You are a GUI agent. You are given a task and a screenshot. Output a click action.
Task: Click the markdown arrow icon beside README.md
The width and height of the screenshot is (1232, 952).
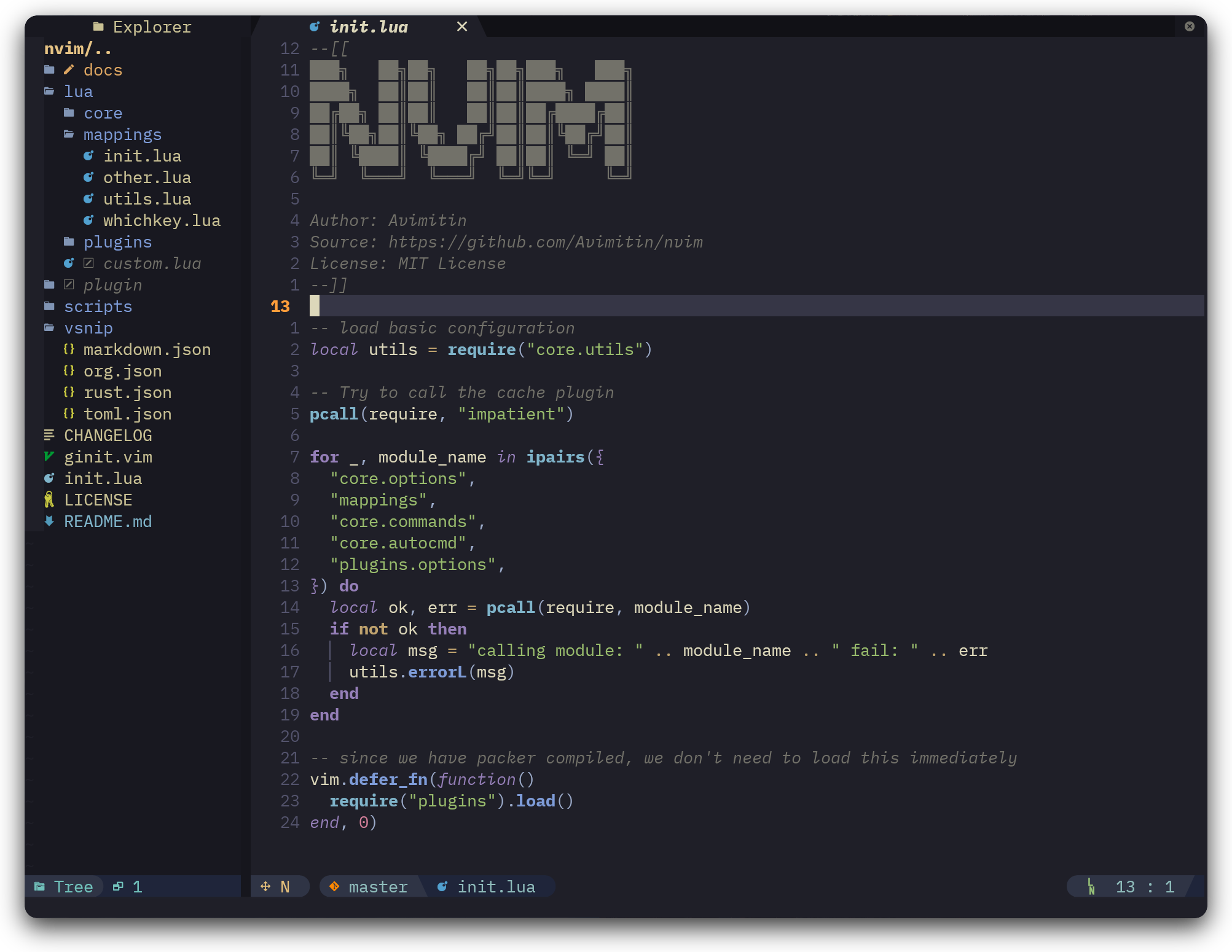[49, 521]
